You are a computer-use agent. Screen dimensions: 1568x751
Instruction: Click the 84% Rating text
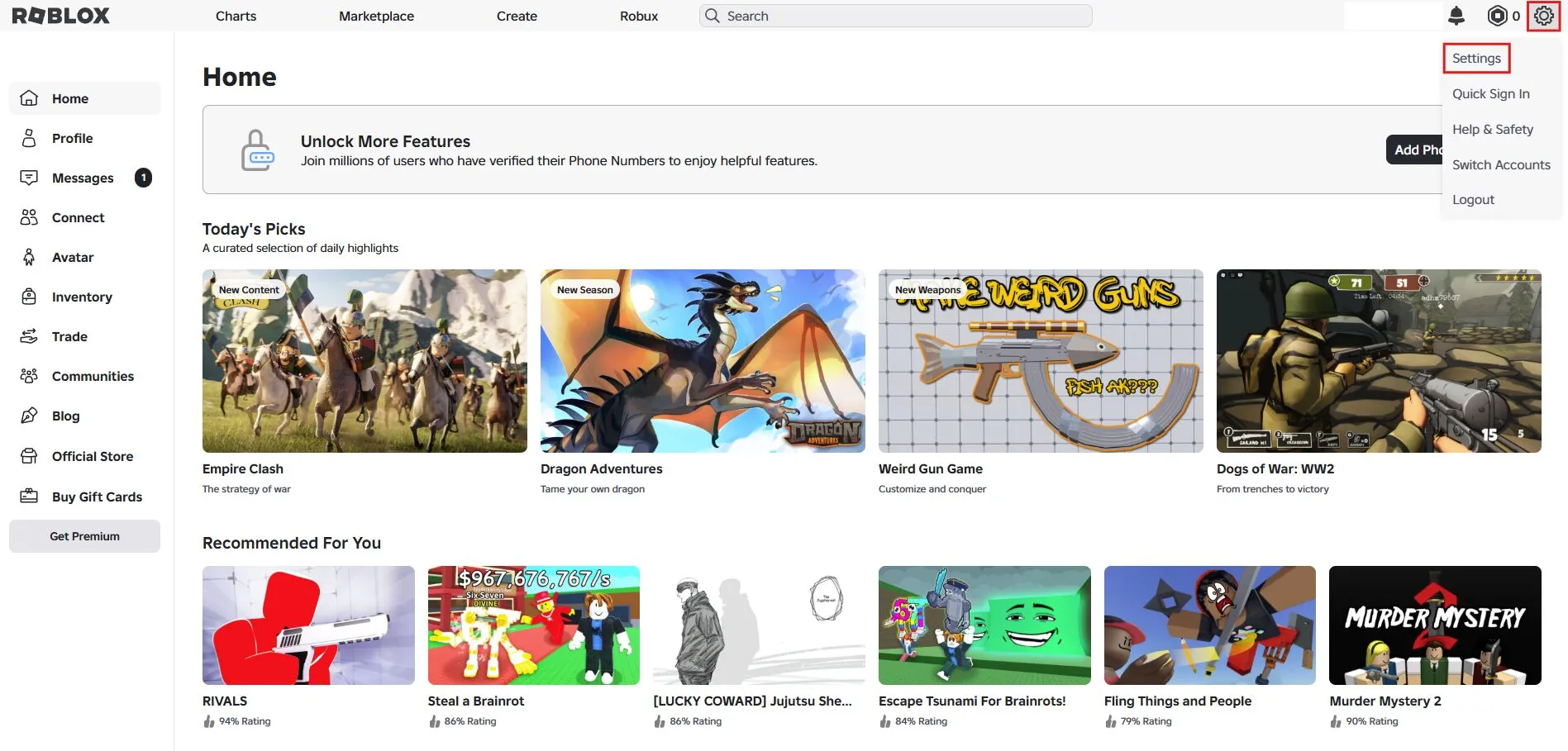921,721
